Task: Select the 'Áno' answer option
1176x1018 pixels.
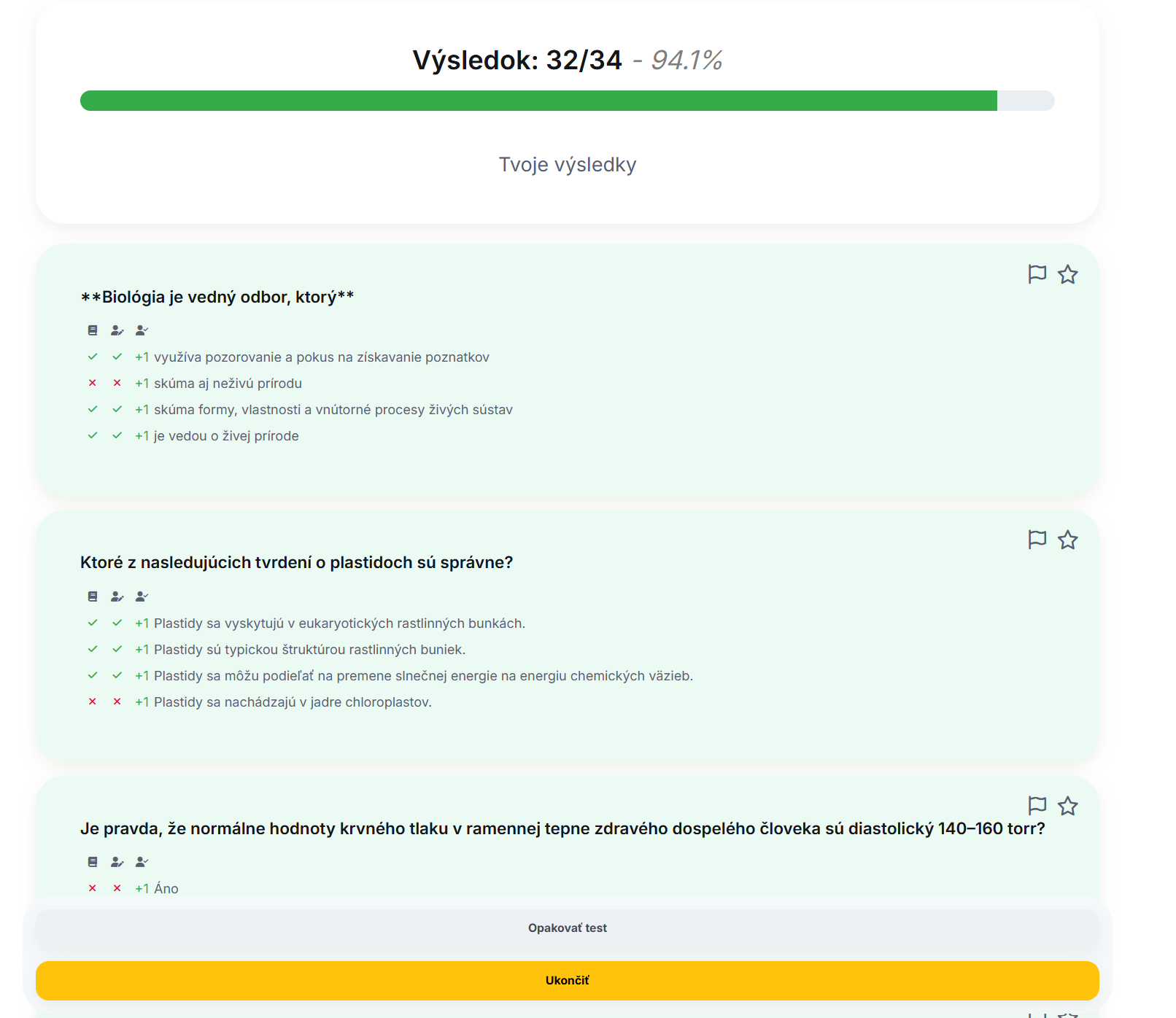Action: (166, 889)
